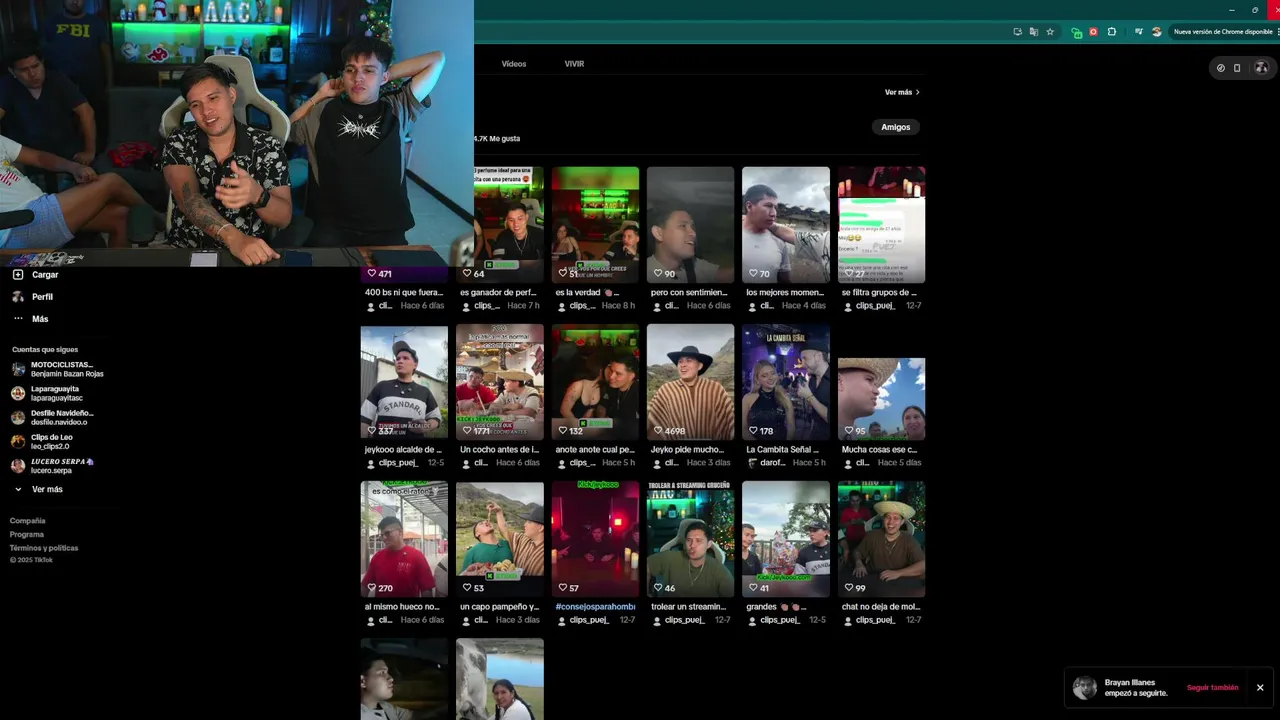Click '© 2025 TikTok' footer text
The width and height of the screenshot is (1280, 720).
(31, 560)
